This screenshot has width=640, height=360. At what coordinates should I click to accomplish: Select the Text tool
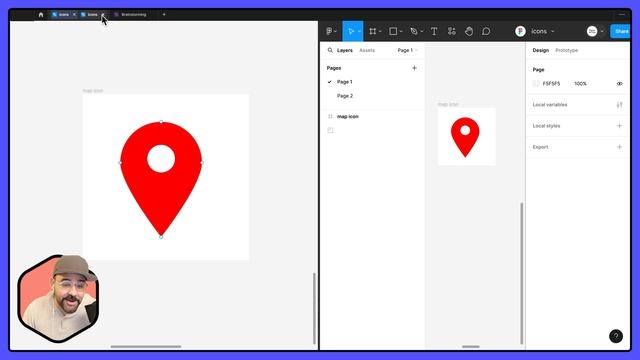point(434,31)
